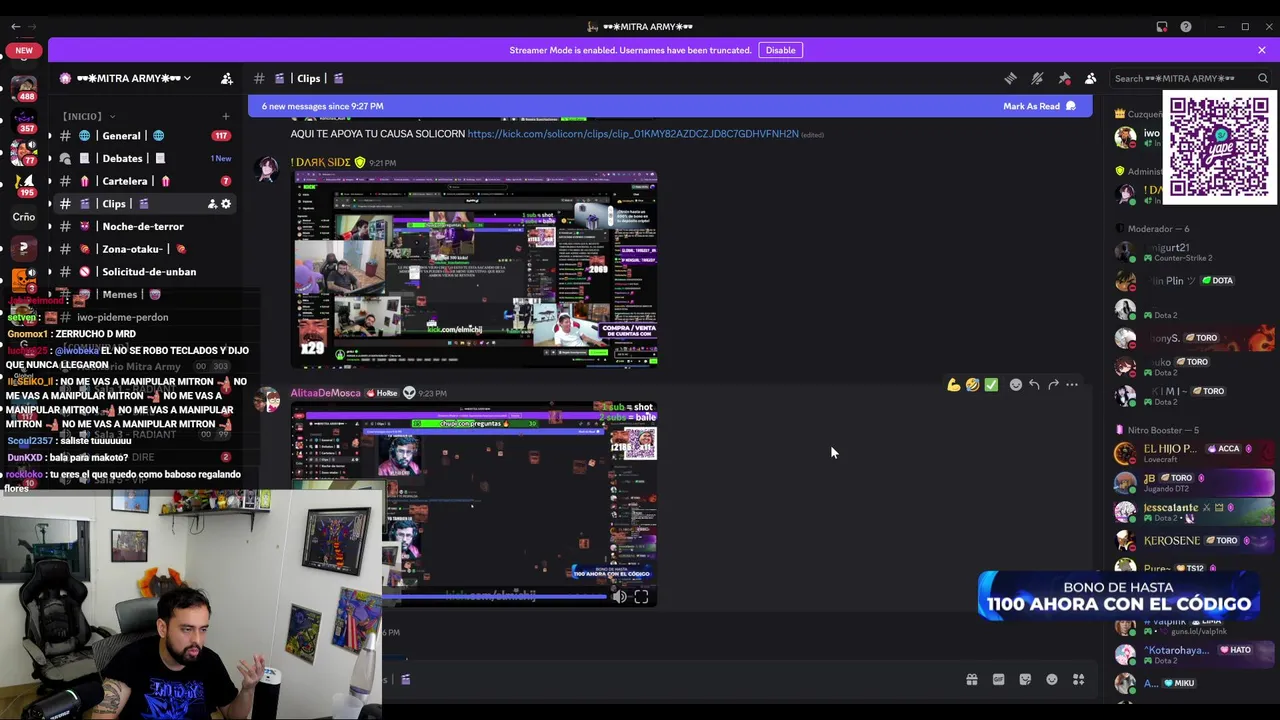The width and height of the screenshot is (1280, 720).
Task: React with flexed bicep emoji
Action: tap(953, 385)
